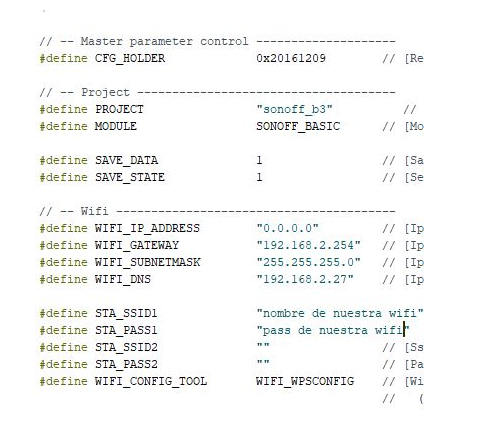Click the SAVE_STATE value 1
This screenshot has height=421, width=494.
(259, 177)
